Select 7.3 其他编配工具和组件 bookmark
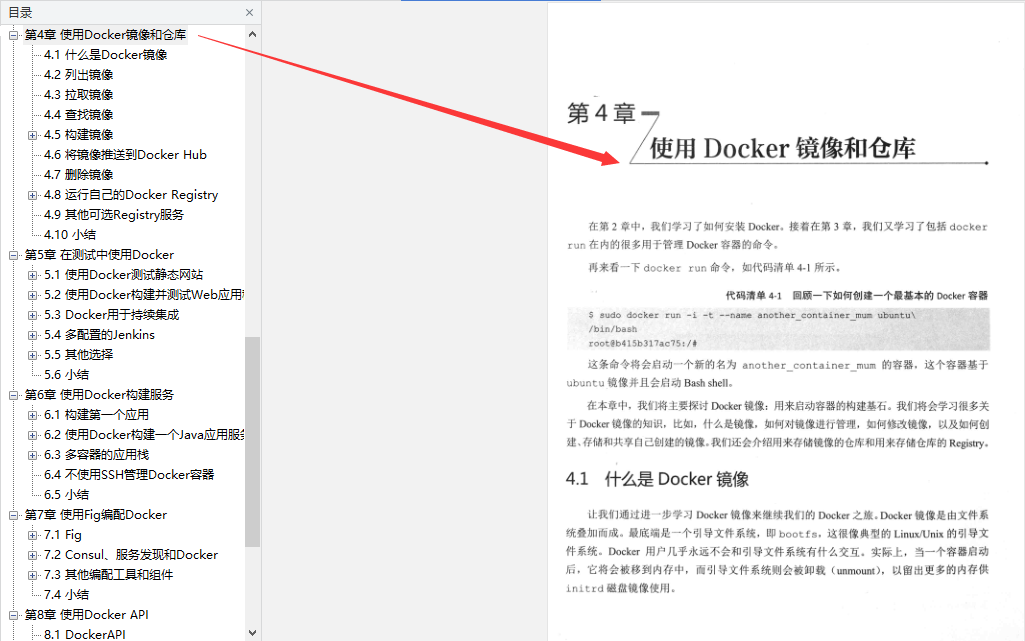 [109, 575]
